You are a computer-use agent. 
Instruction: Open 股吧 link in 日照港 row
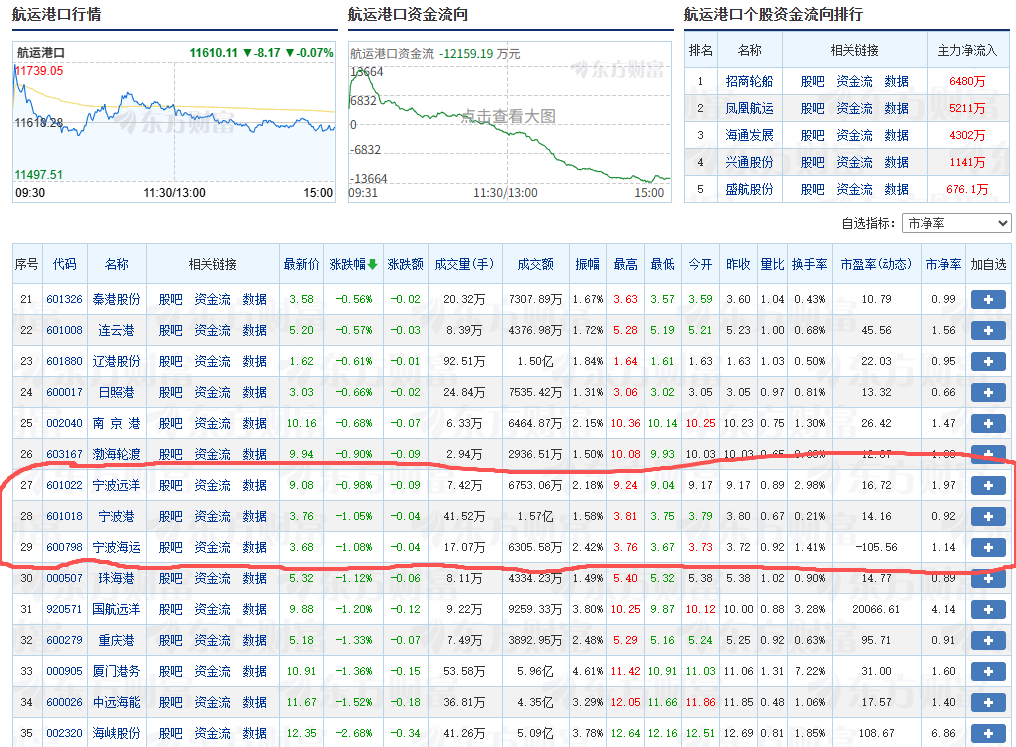pyautogui.click(x=170, y=393)
